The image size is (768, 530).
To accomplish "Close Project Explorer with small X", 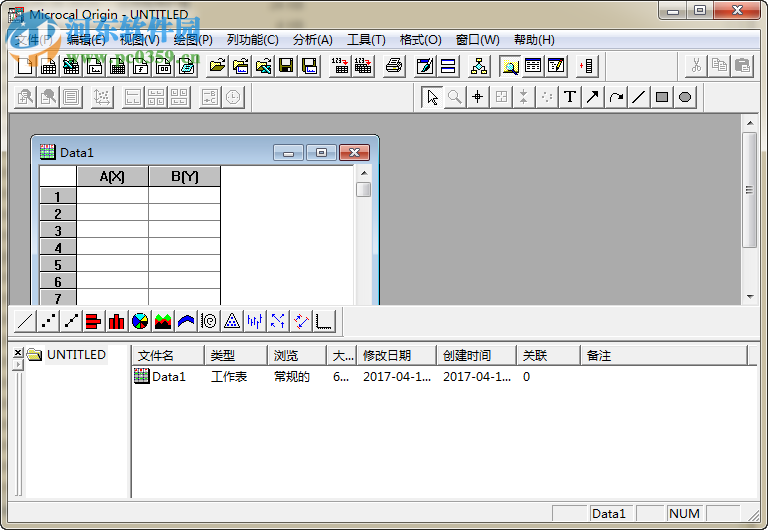I will (x=17, y=353).
